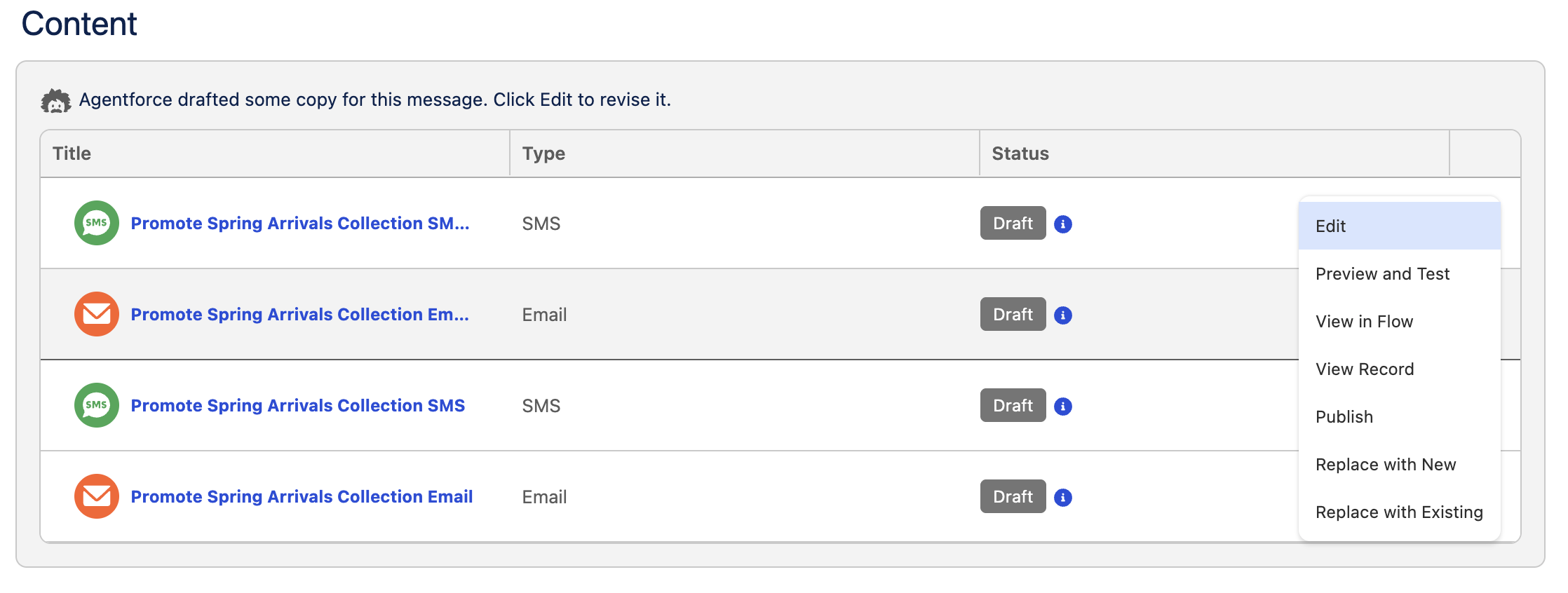Choose Edit from the row actions menu
The image size is (1568, 593).
click(1330, 226)
